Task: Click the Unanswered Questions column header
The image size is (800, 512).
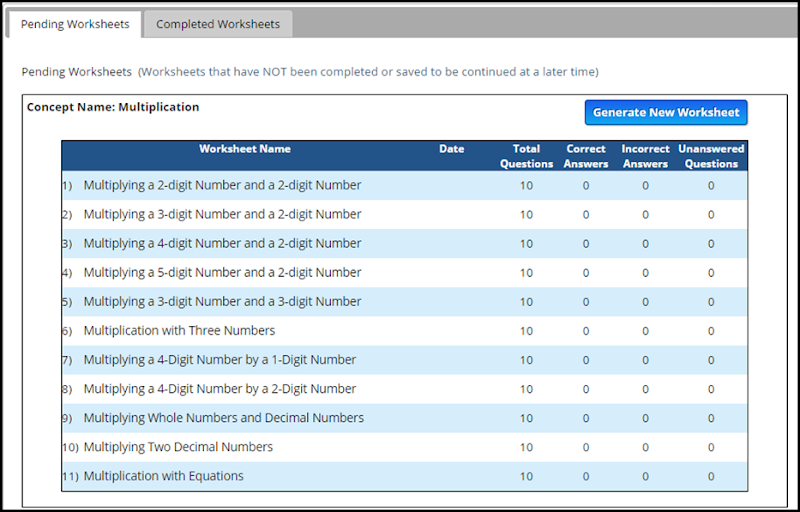Action: click(x=711, y=156)
